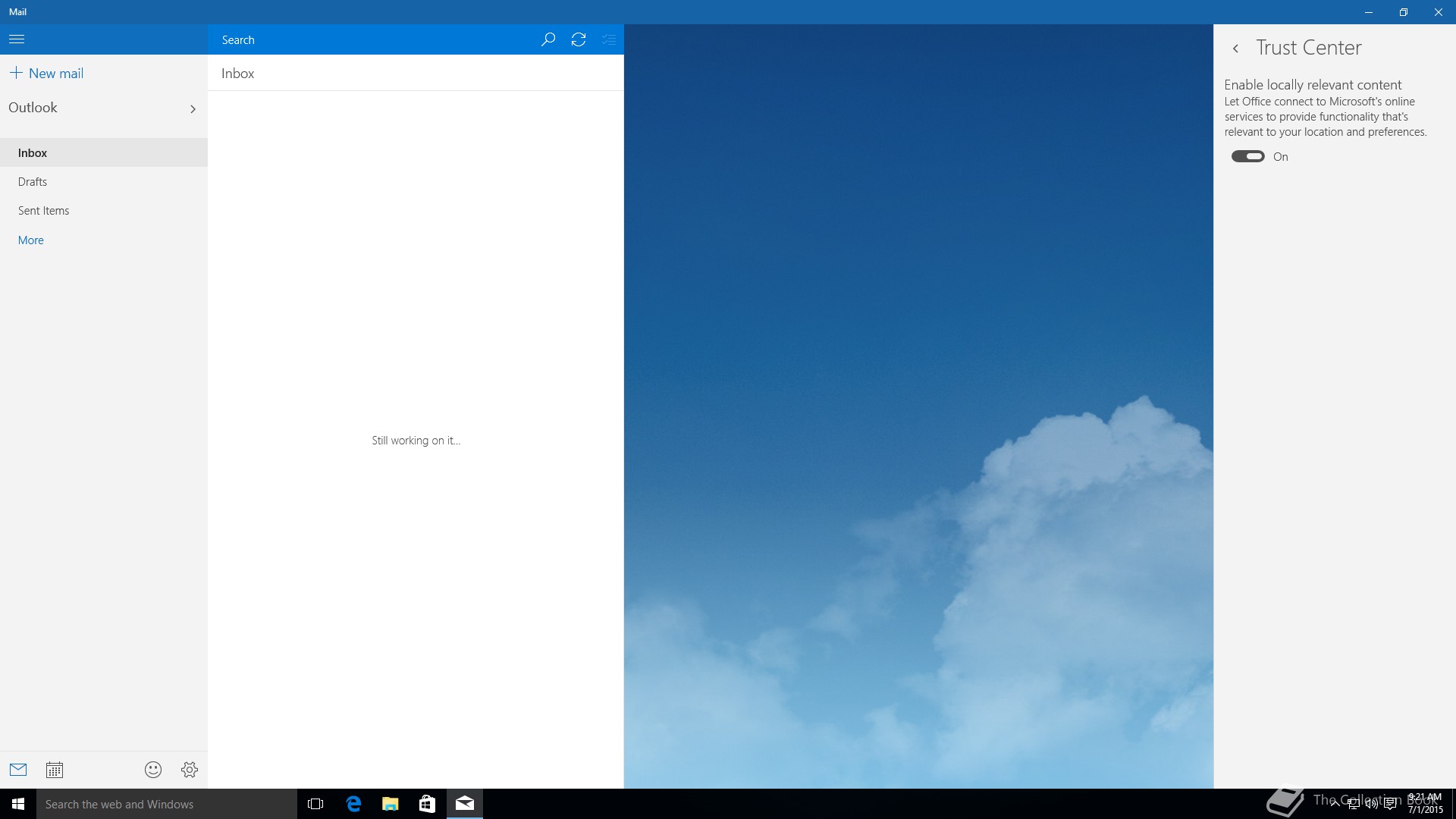Go back from Trust Center panel
1456x819 pixels.
click(x=1235, y=49)
